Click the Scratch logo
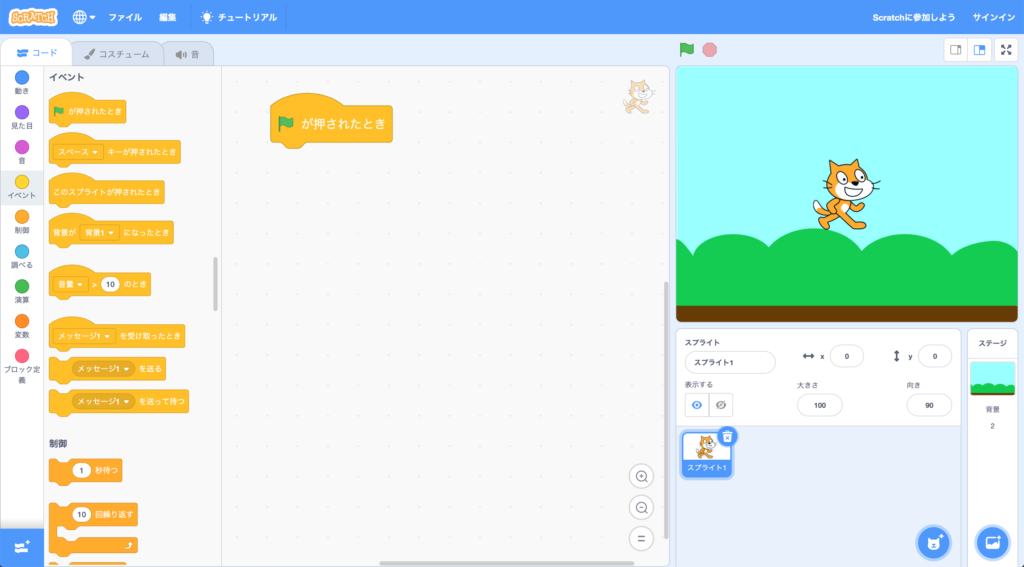Image resolution: width=1024 pixels, height=567 pixels. coord(33,17)
